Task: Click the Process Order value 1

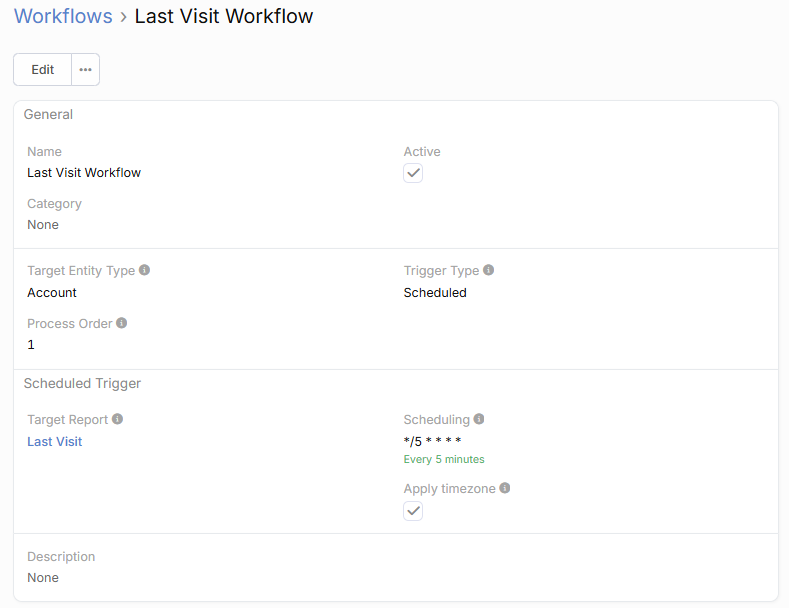Action: click(x=31, y=344)
